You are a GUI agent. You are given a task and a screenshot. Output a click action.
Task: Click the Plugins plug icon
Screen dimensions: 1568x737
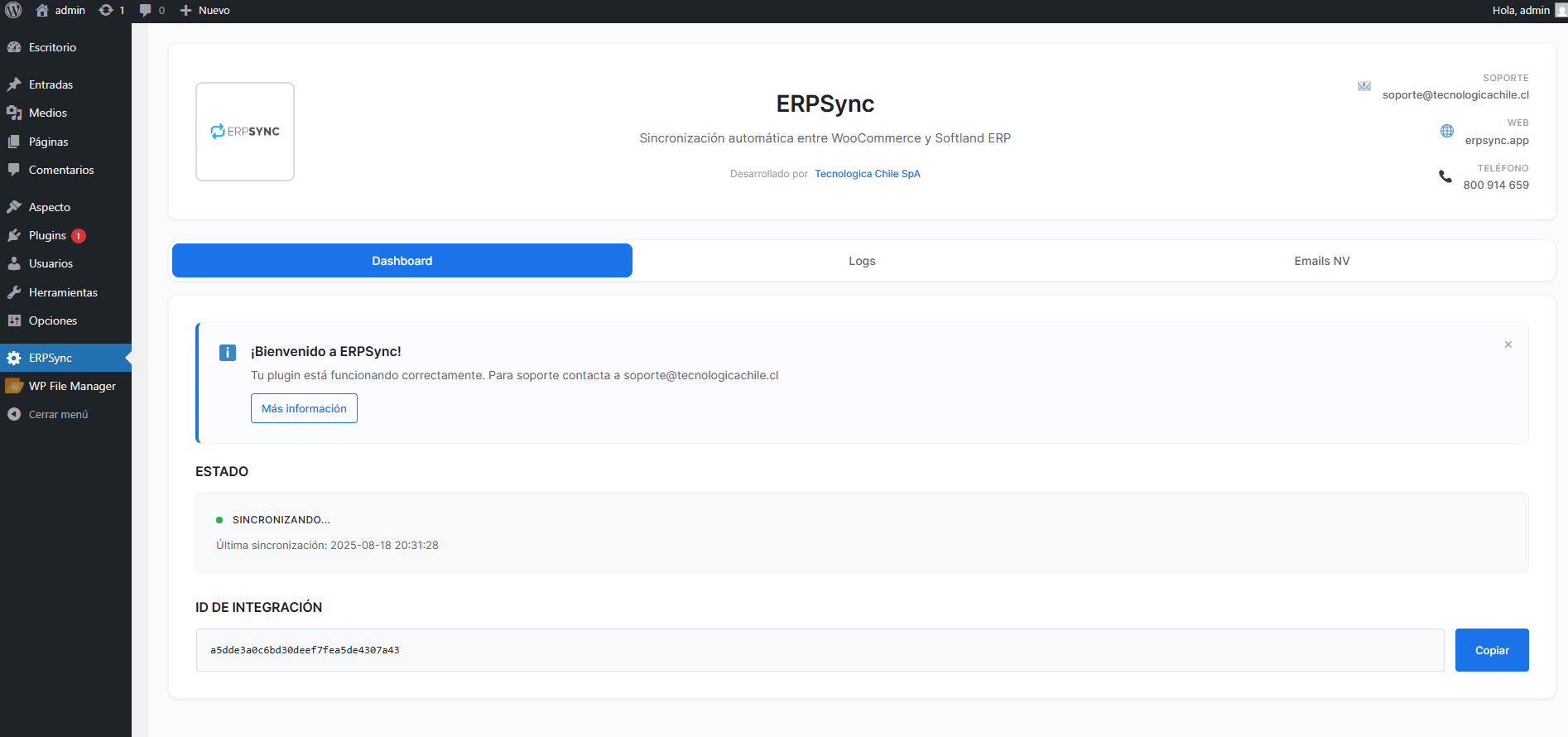click(14, 235)
